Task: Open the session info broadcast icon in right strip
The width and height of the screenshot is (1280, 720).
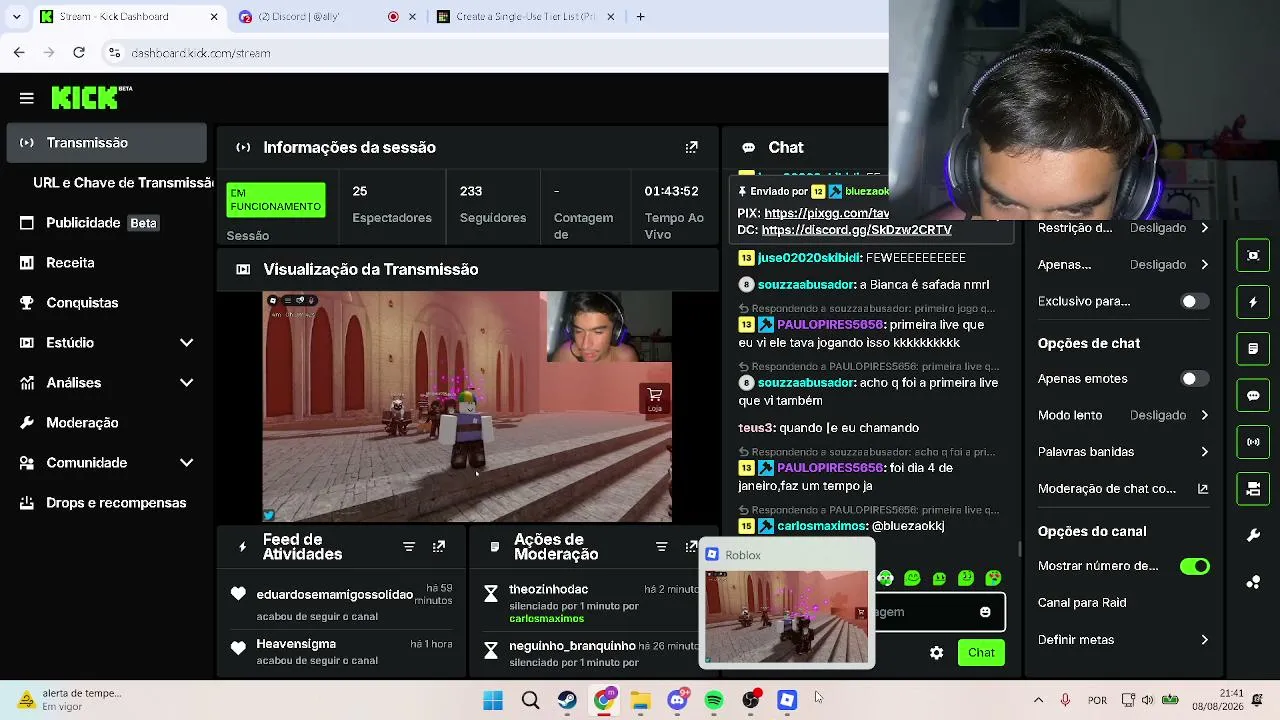Action: tap(1253, 442)
